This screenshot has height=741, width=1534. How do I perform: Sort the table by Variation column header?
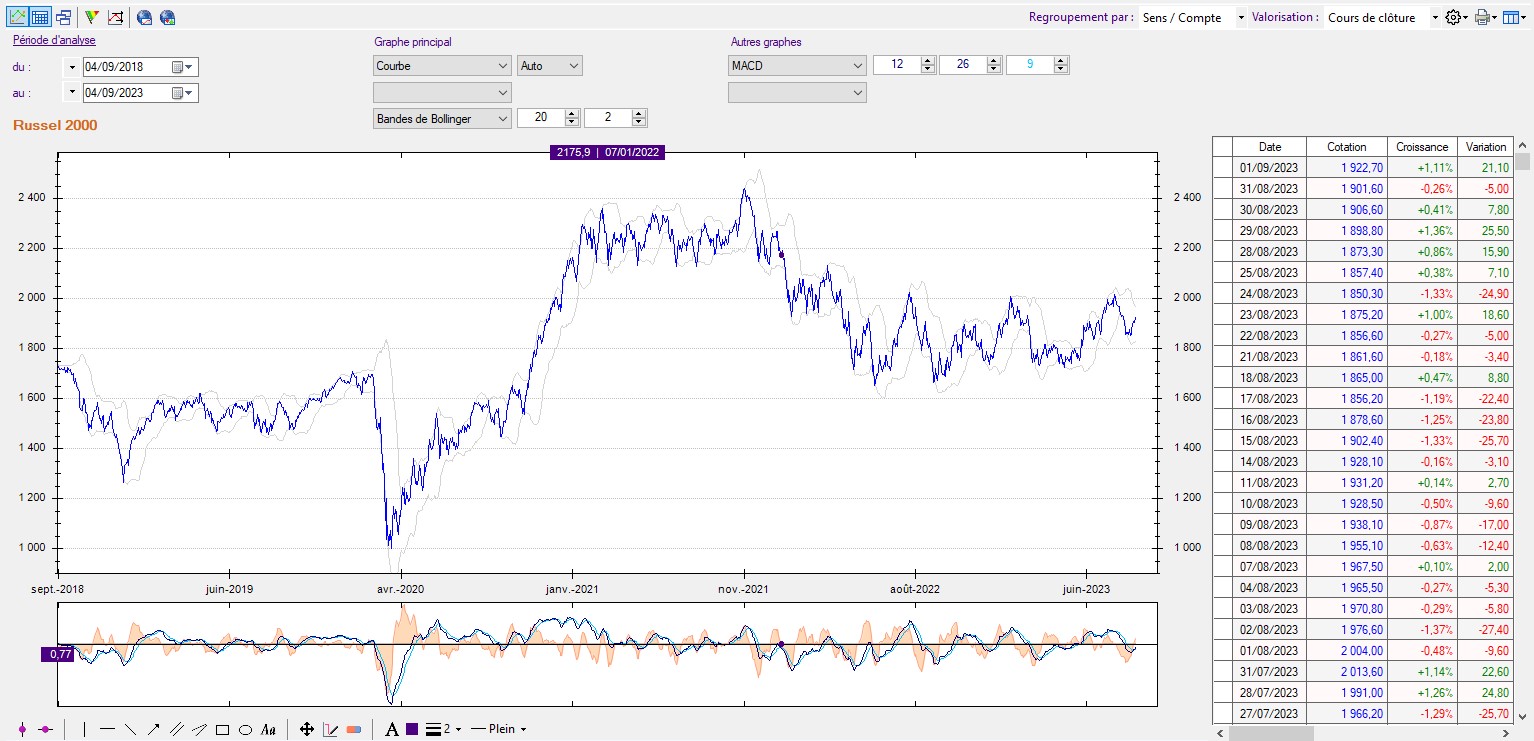tap(1485, 146)
